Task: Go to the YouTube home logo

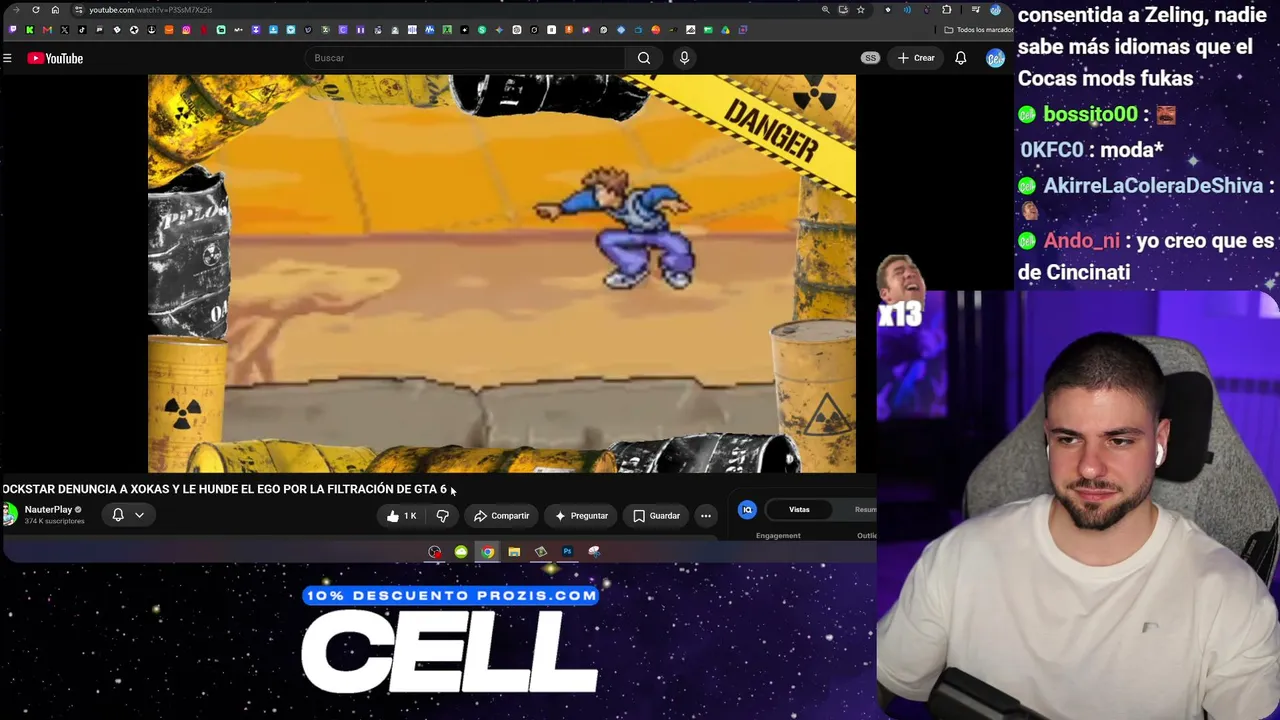Action: 55,58
